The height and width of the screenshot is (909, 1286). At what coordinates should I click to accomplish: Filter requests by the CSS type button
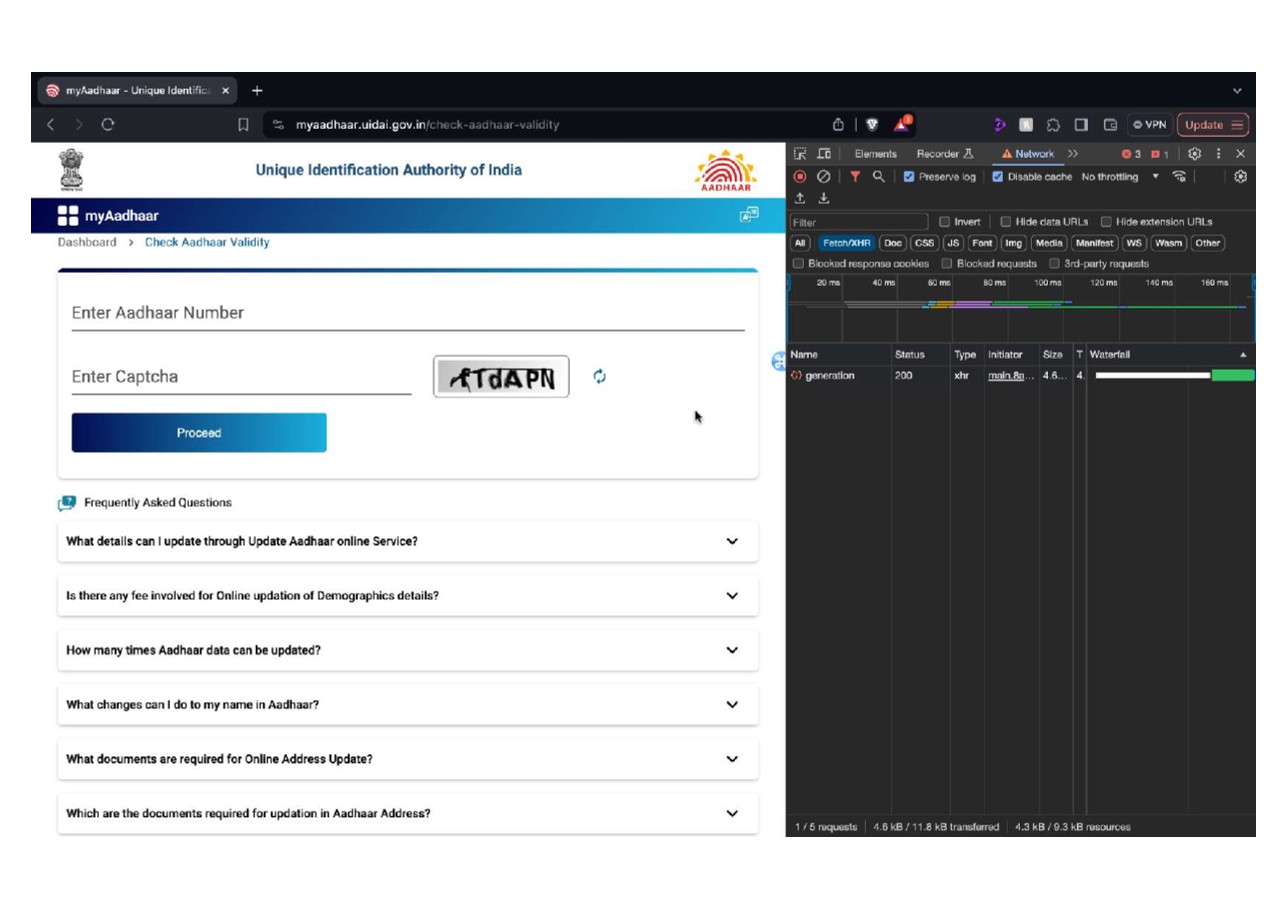[x=925, y=243]
